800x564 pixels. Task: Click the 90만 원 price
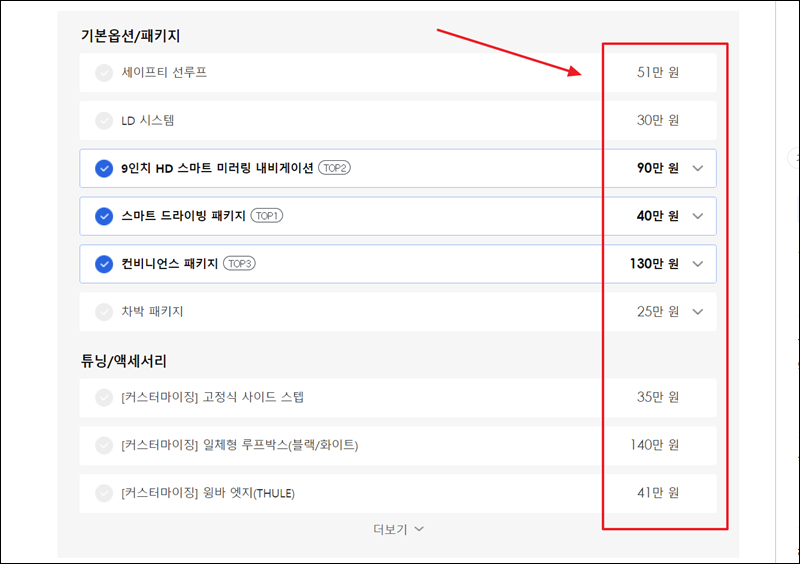point(658,168)
